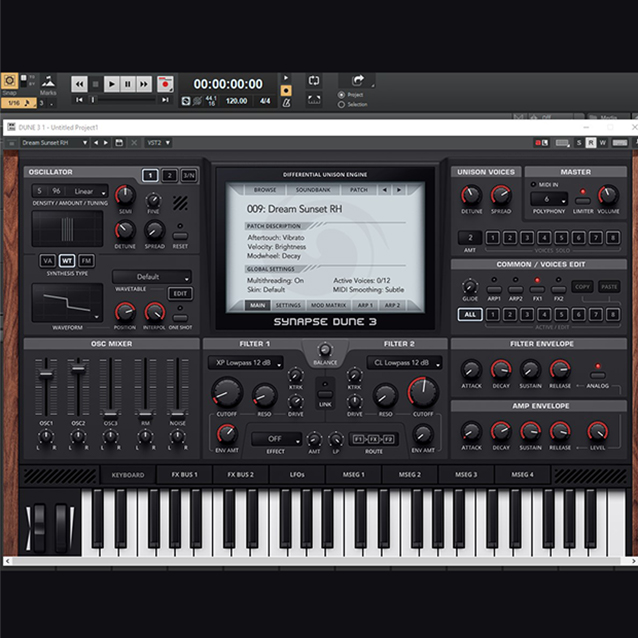Viewport: 638px width, 638px height.
Task: Click the filter LINK icon
Action: click(x=324, y=395)
